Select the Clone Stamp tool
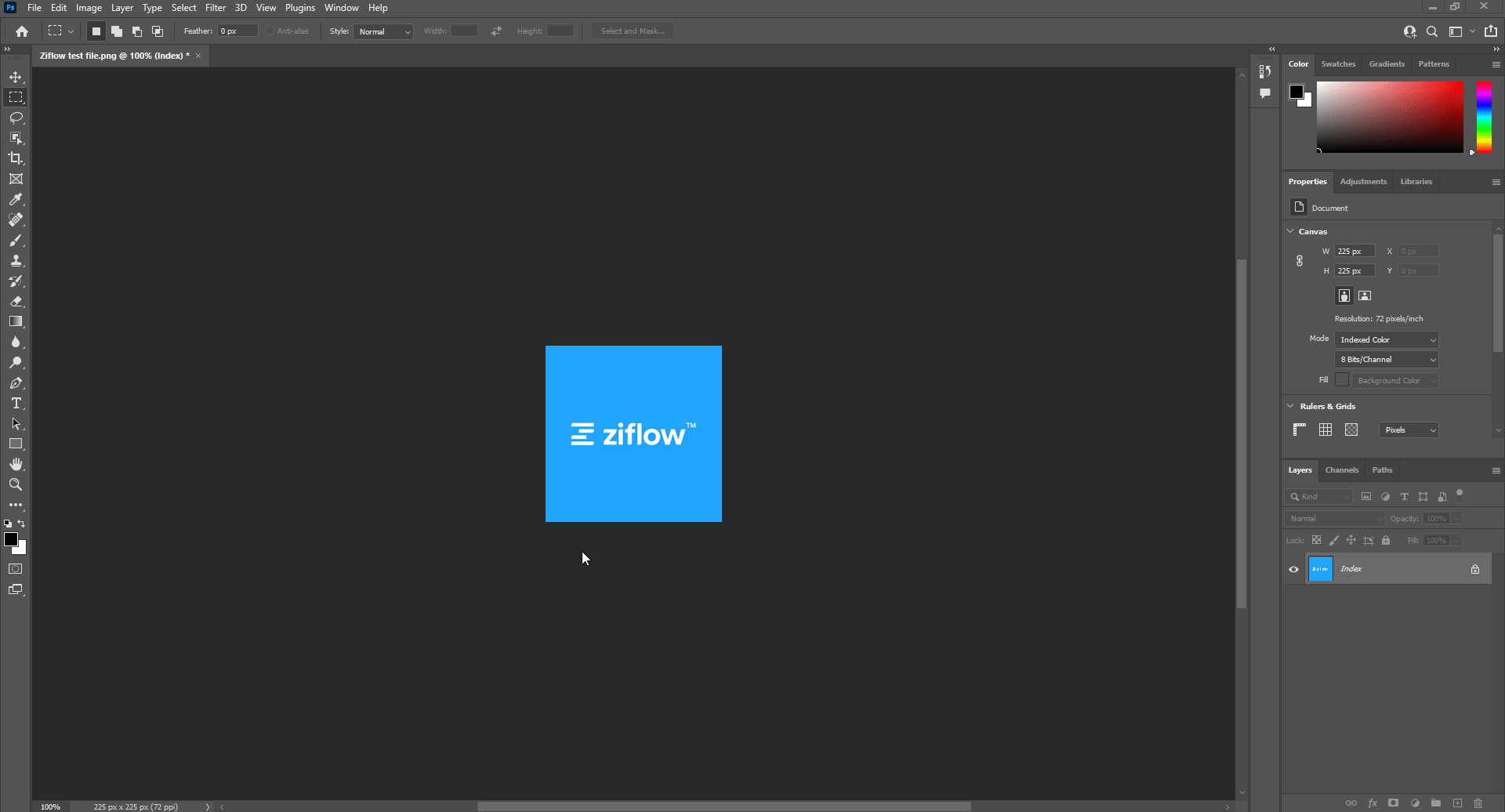The height and width of the screenshot is (812, 1505). pos(16,260)
